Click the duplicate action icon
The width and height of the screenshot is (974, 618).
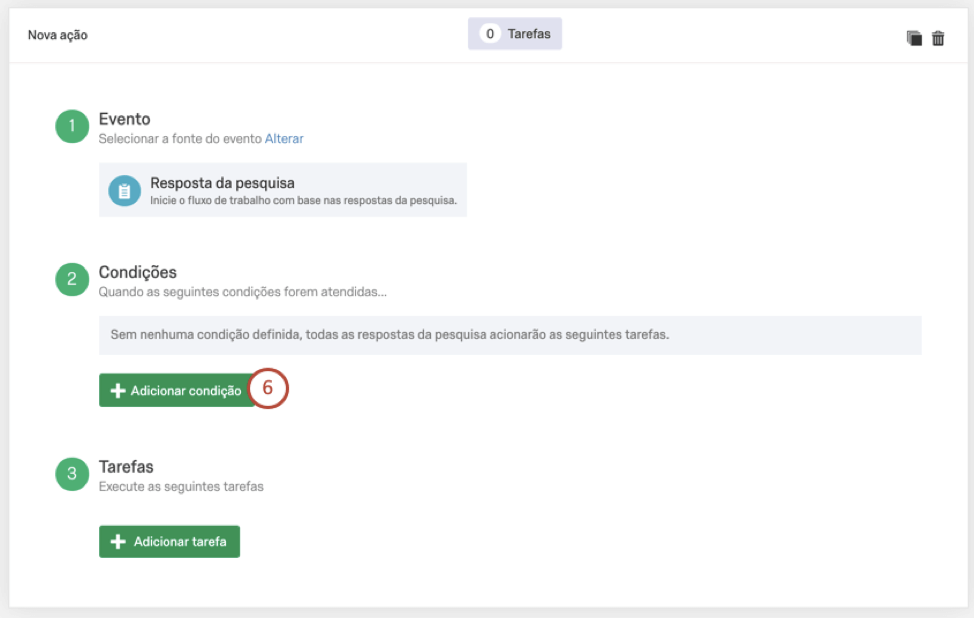coord(914,38)
